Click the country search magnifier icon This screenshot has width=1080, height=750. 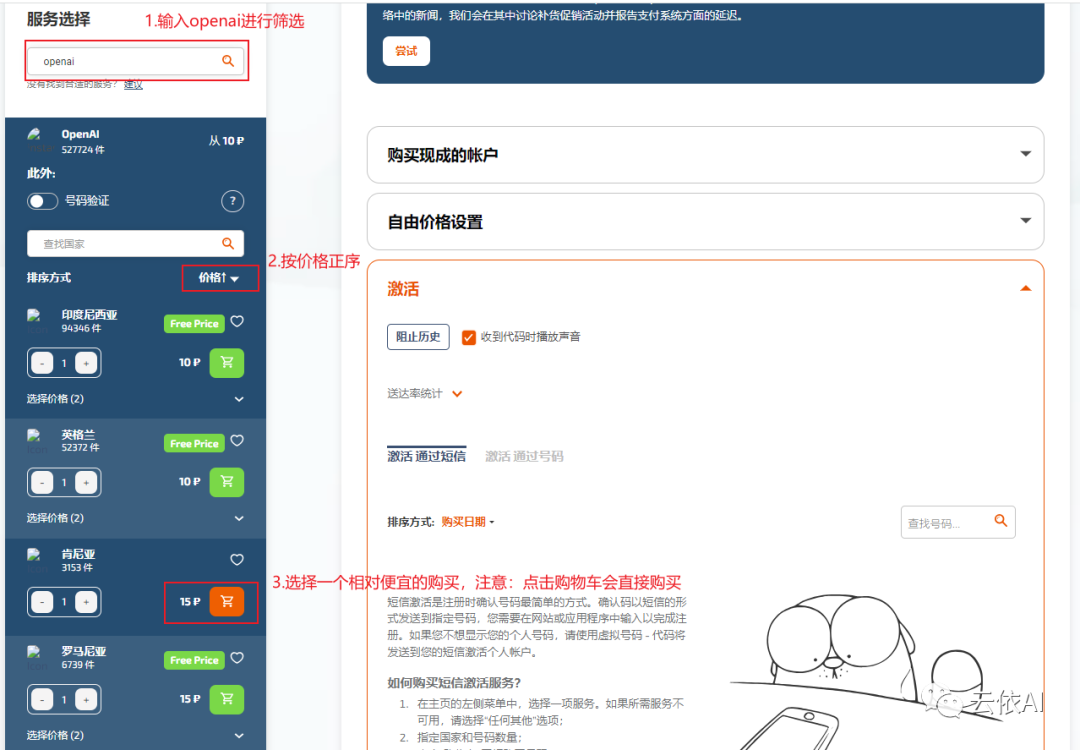tap(228, 243)
